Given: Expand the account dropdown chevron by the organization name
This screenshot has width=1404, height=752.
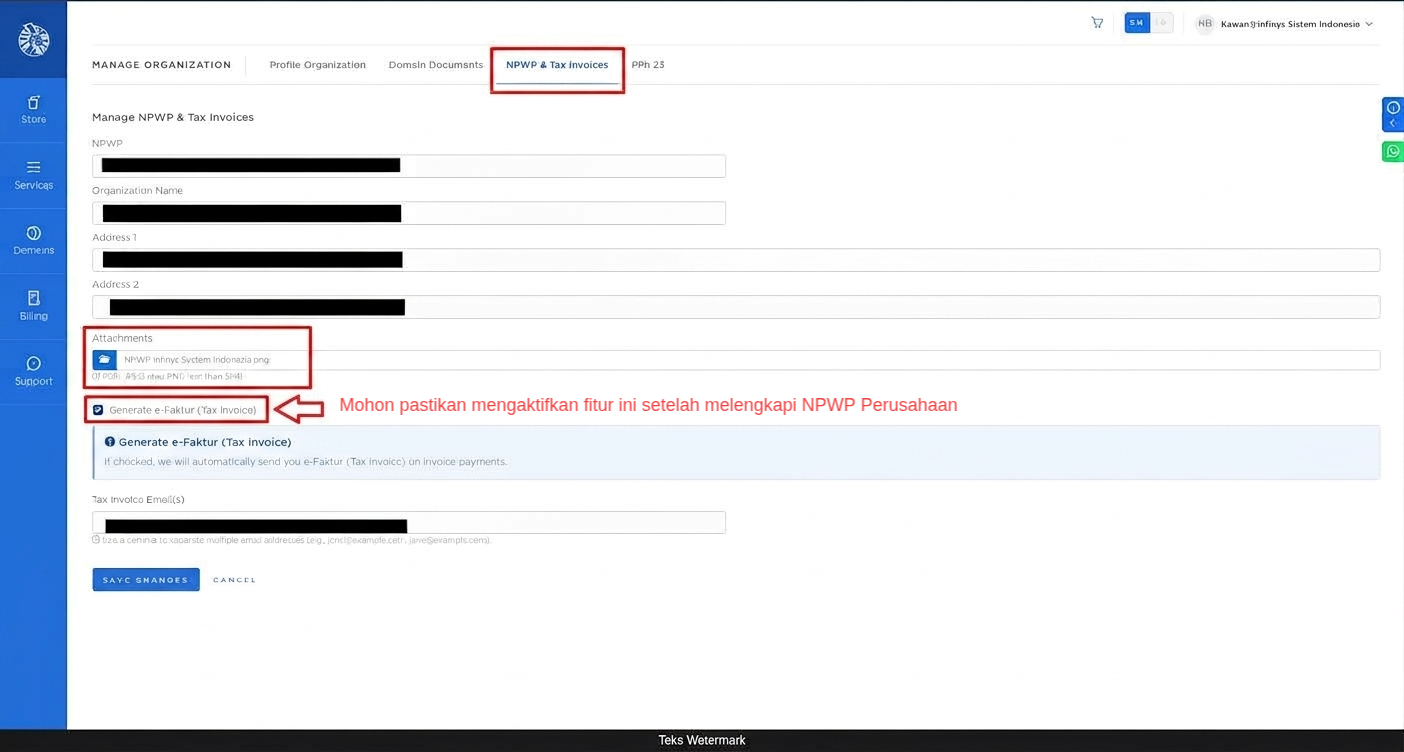Looking at the screenshot, I should (x=1369, y=24).
